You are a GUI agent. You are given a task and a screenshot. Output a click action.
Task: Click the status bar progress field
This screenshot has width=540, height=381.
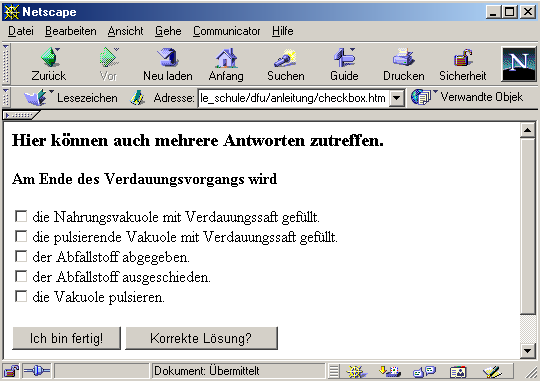[x=101, y=371]
